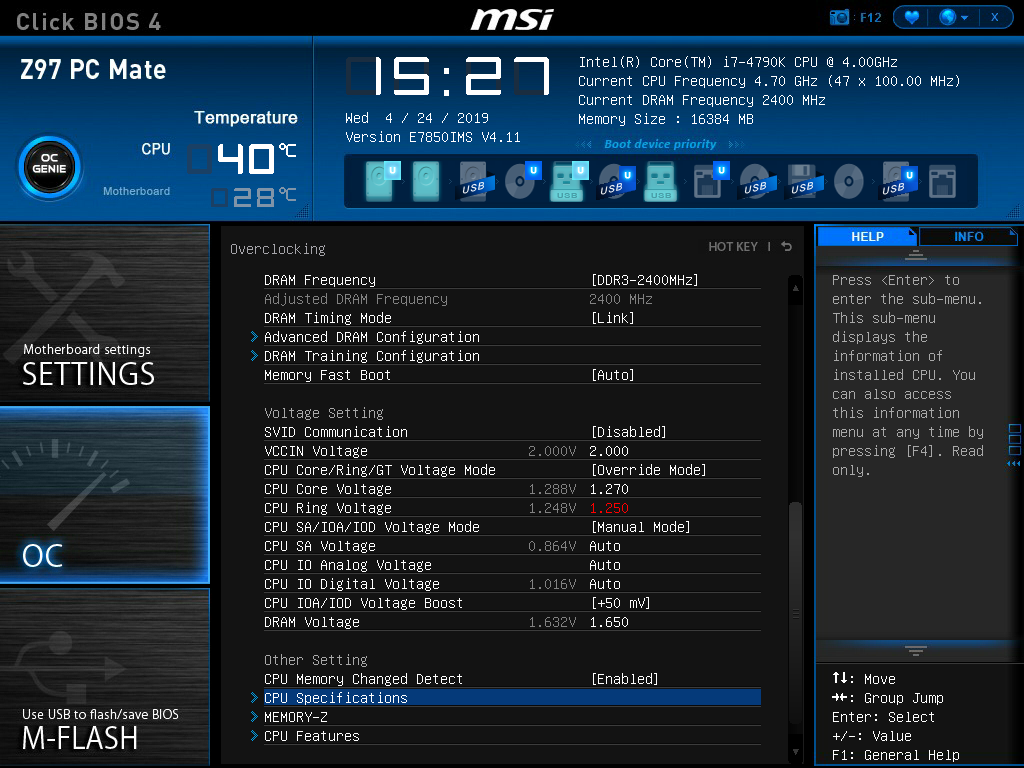Viewport: 1024px width, 768px height.
Task: Click the Voltage Setting section header
Action: [323, 413]
